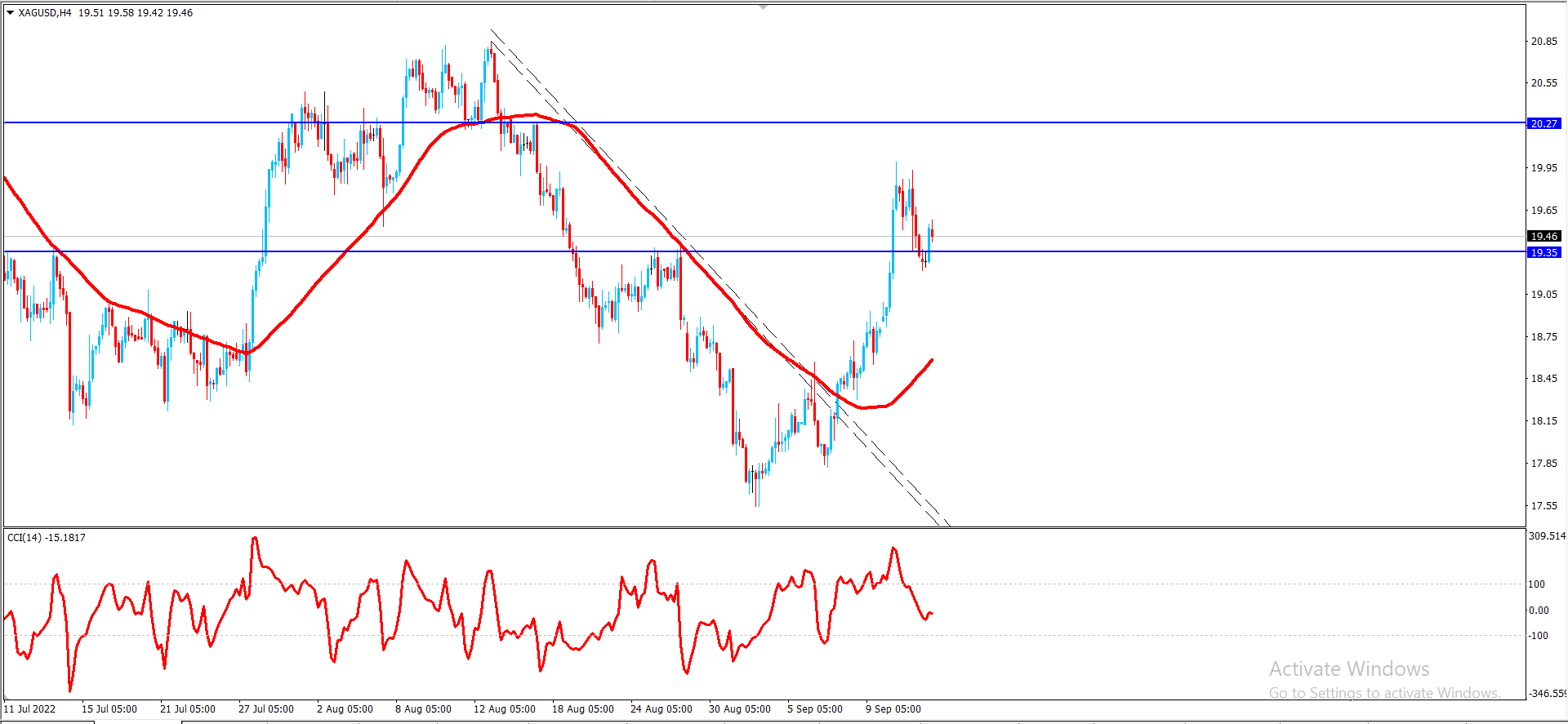The width and height of the screenshot is (1568, 724).
Task: Click the gray chart shift triangle marker
Action: [x=764, y=7]
